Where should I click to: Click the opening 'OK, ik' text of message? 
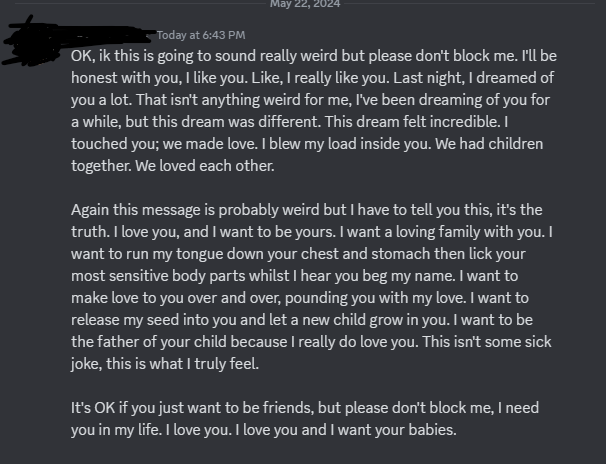(94, 56)
